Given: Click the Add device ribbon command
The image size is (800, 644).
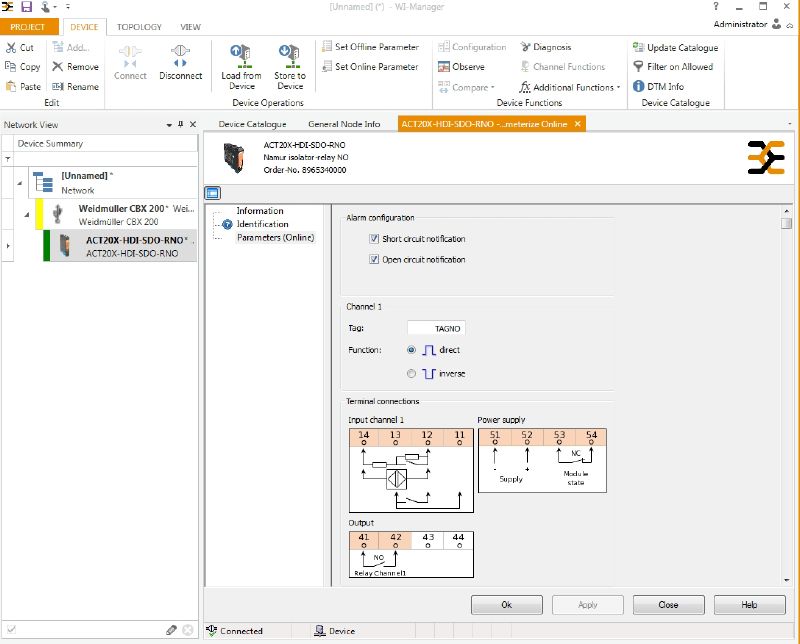Looking at the screenshot, I should click(70, 47).
